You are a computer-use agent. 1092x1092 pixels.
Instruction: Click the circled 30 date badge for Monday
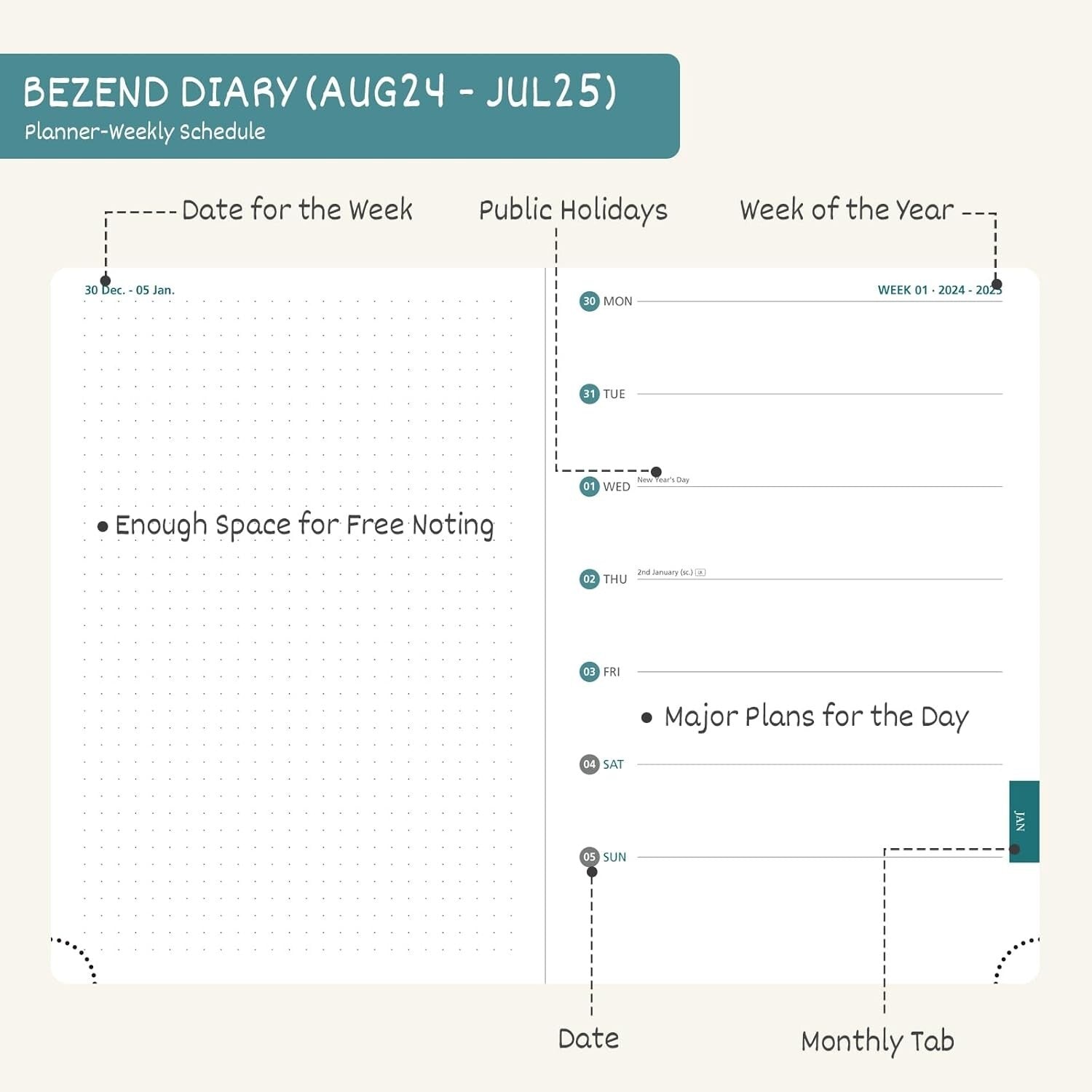(x=589, y=301)
